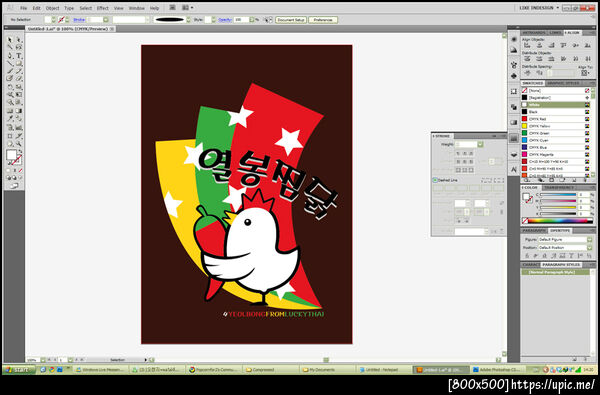Select the Line Segment tool
Image resolution: width=600 pixels, height=395 pixels.
[10, 64]
